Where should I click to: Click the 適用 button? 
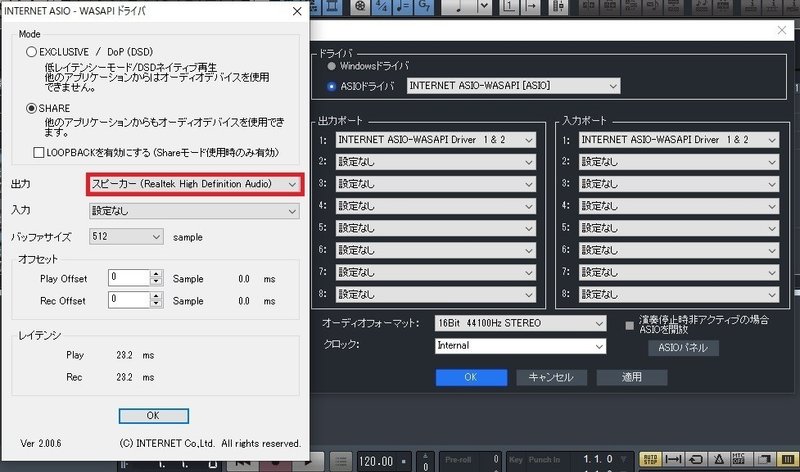coord(632,377)
